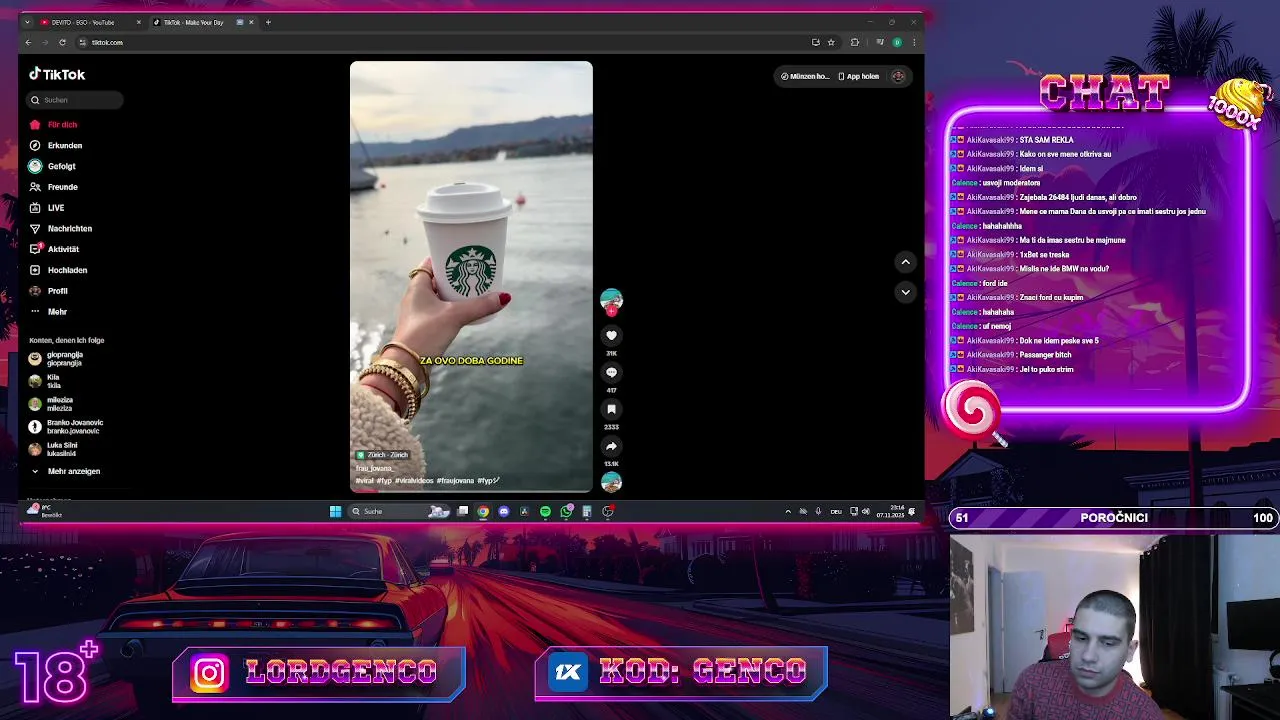Open TikTok profile avatar top right
Viewport: 1280px width, 720px height.
tap(898, 76)
